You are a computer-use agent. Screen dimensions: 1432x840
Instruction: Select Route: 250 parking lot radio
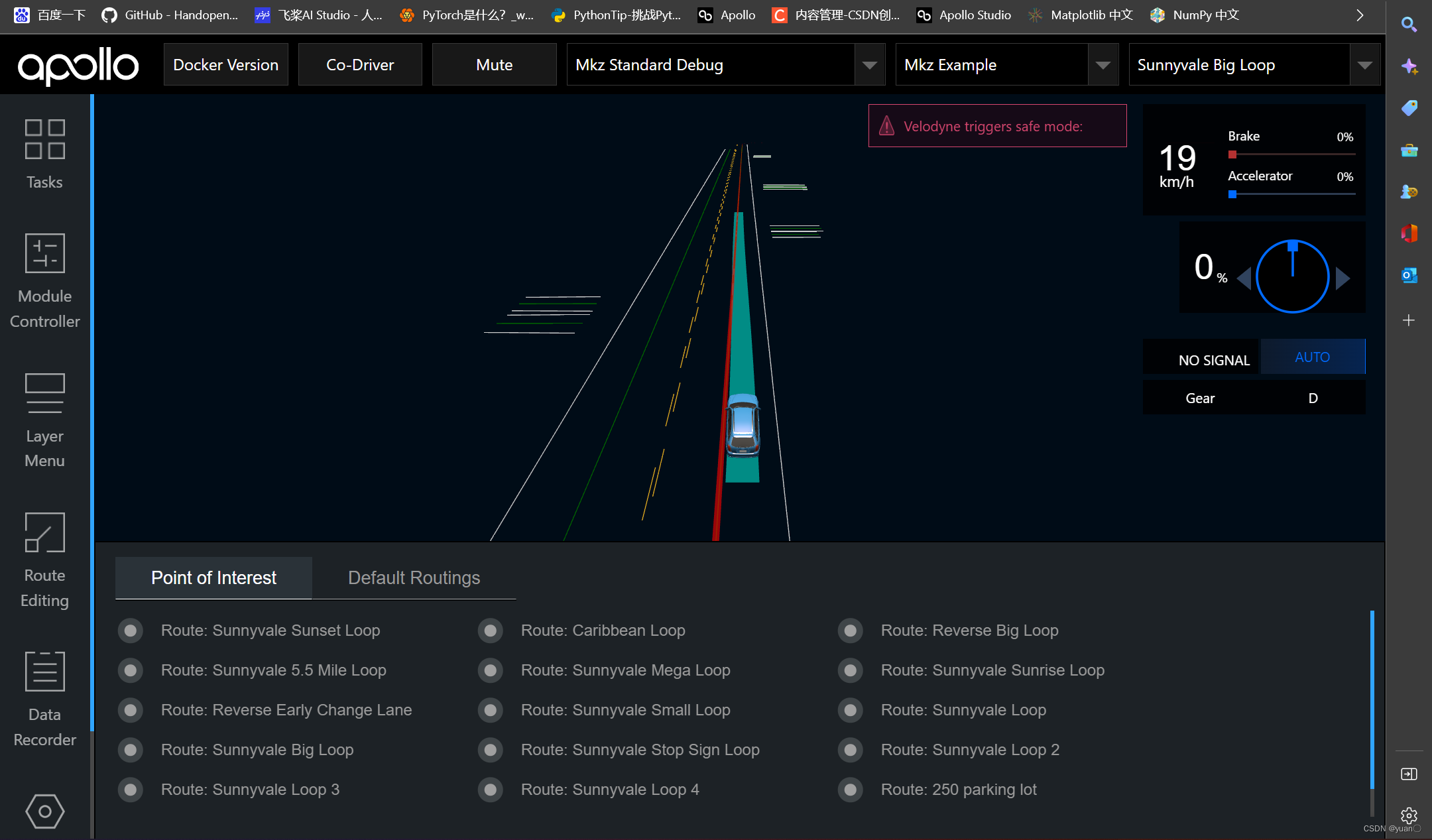(x=851, y=790)
